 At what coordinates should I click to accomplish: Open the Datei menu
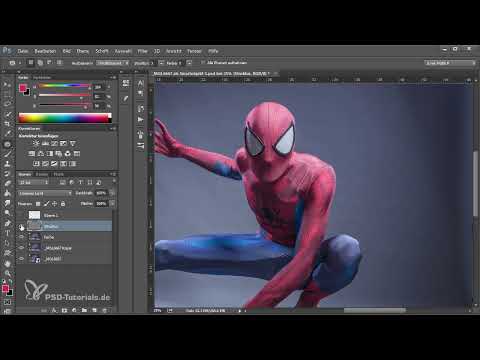pyautogui.click(x=23, y=51)
